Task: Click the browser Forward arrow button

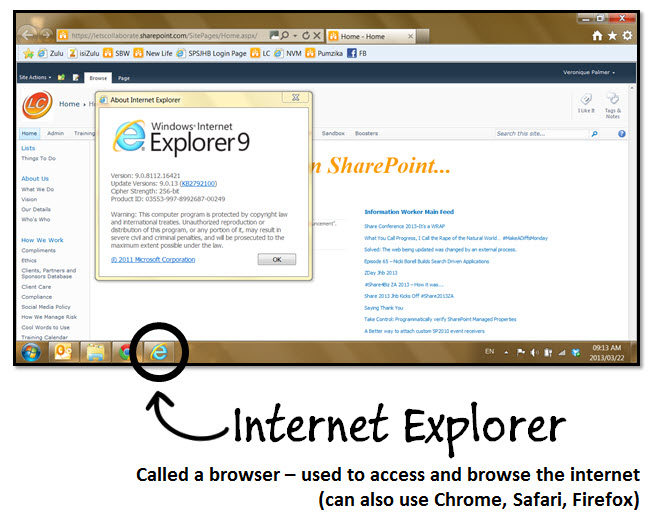Action: pyautogui.click(x=46, y=35)
